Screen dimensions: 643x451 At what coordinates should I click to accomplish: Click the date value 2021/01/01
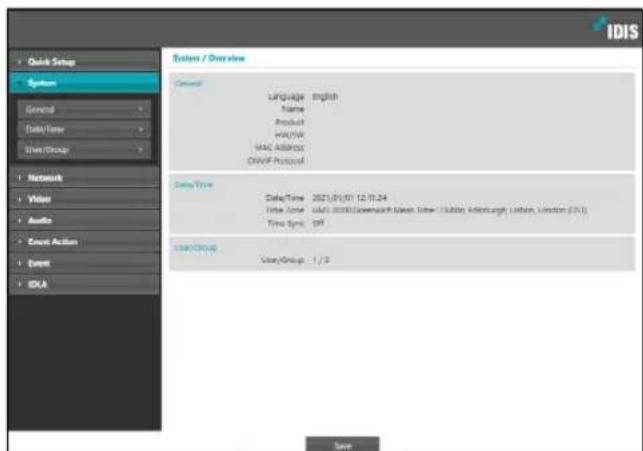pos(333,198)
